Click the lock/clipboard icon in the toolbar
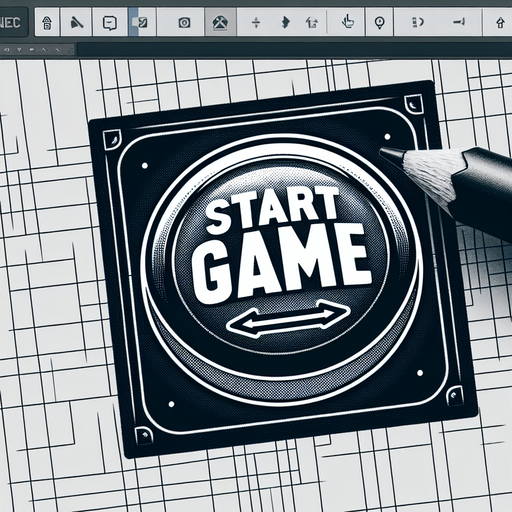 47,23
